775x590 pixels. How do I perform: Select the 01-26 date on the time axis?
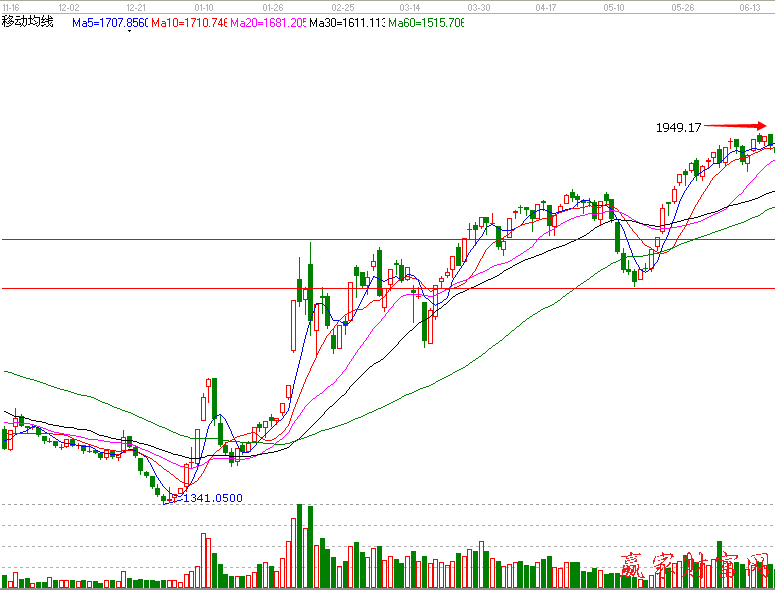click(273, 6)
